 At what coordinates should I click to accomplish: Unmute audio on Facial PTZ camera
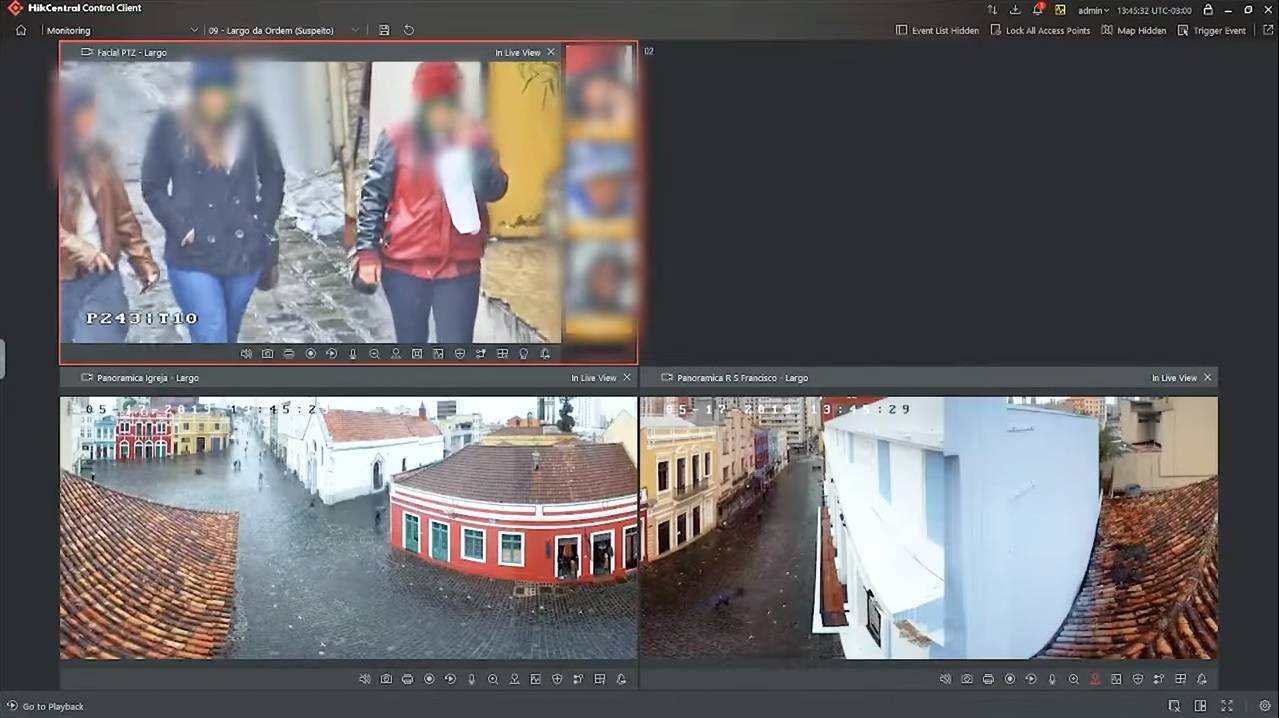[x=246, y=354]
